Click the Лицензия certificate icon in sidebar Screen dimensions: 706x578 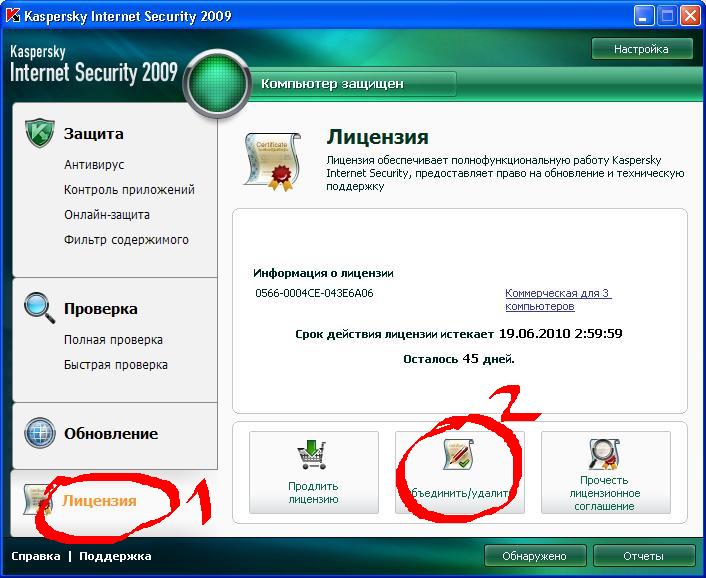pyautogui.click(x=37, y=499)
